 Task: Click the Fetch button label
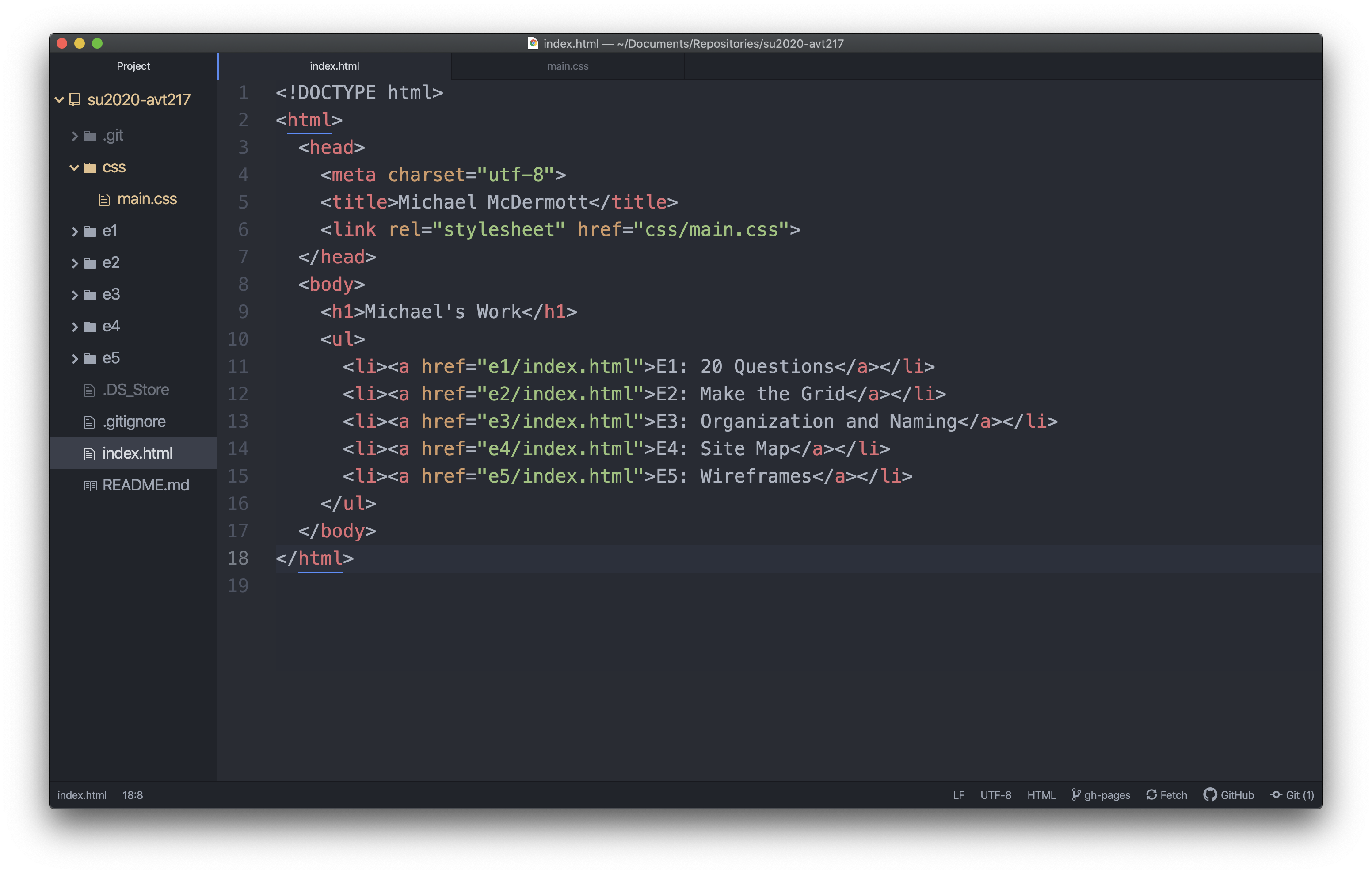tap(1174, 795)
